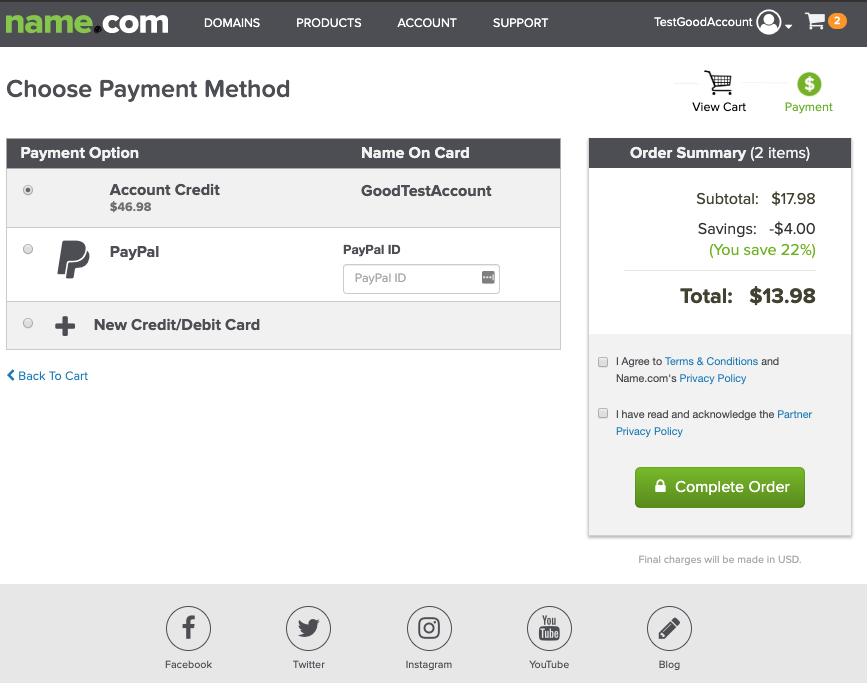
Task: Click the $13.98 total amount
Action: 782,296
